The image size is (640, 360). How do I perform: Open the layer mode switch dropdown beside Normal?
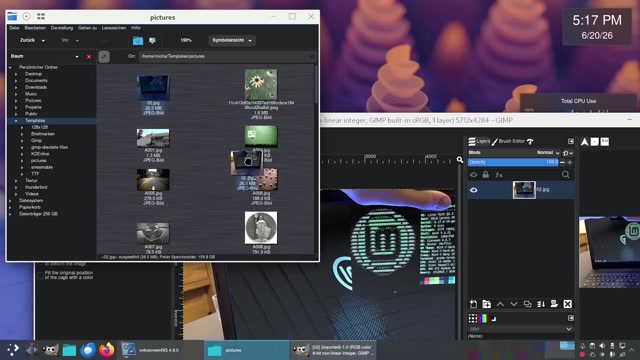coord(568,153)
